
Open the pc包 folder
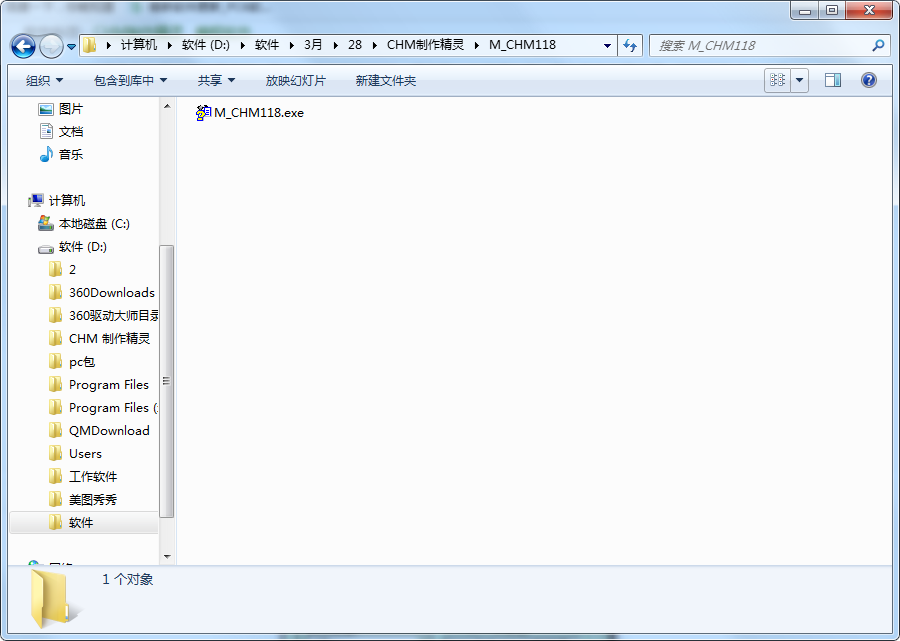pos(82,362)
